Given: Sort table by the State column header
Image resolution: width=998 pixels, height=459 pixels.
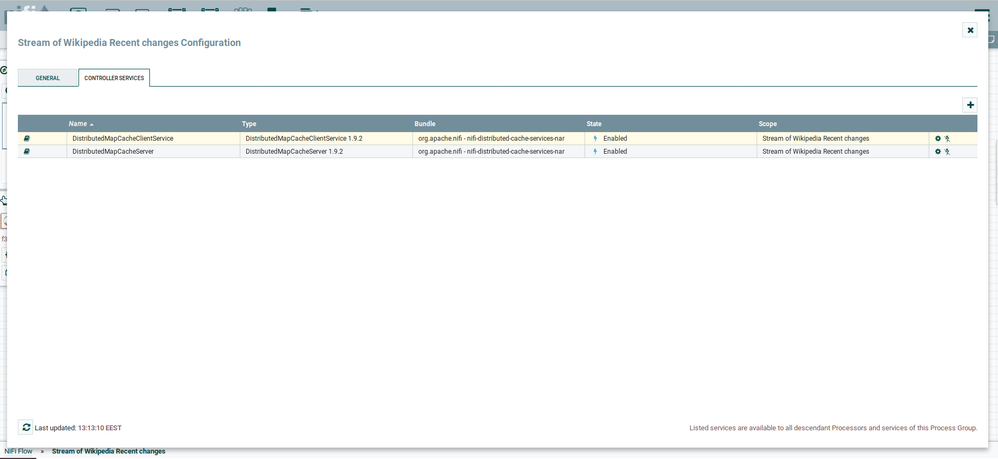Looking at the screenshot, I should pyautogui.click(x=670, y=124).
